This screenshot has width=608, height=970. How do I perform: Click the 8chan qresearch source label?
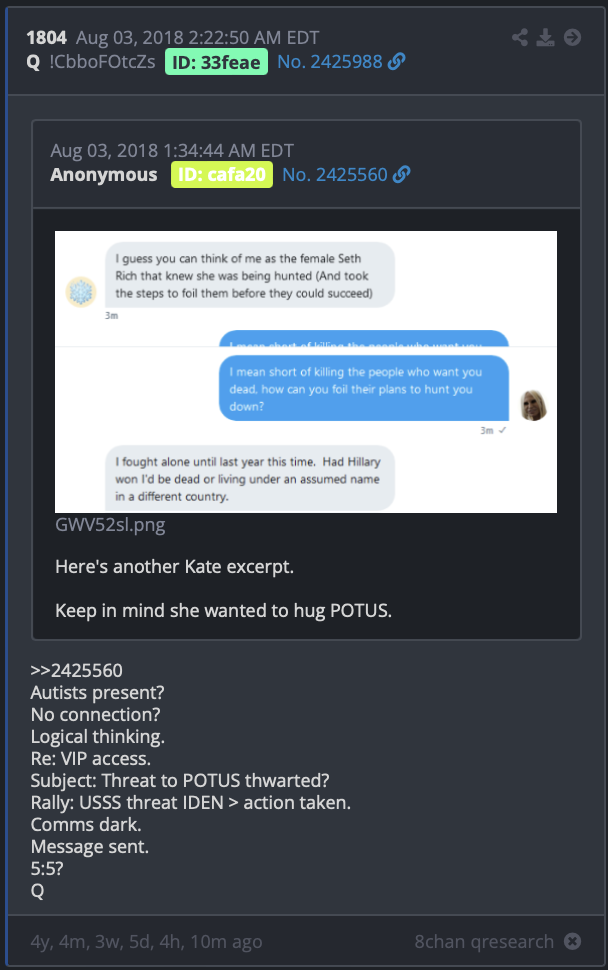(484, 942)
